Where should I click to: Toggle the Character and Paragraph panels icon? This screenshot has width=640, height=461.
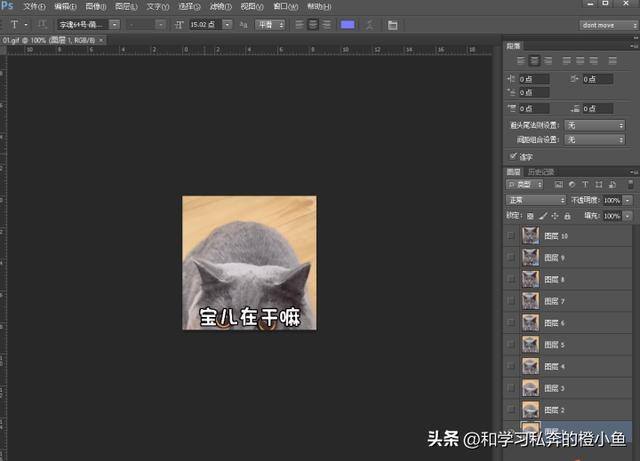tap(392, 25)
